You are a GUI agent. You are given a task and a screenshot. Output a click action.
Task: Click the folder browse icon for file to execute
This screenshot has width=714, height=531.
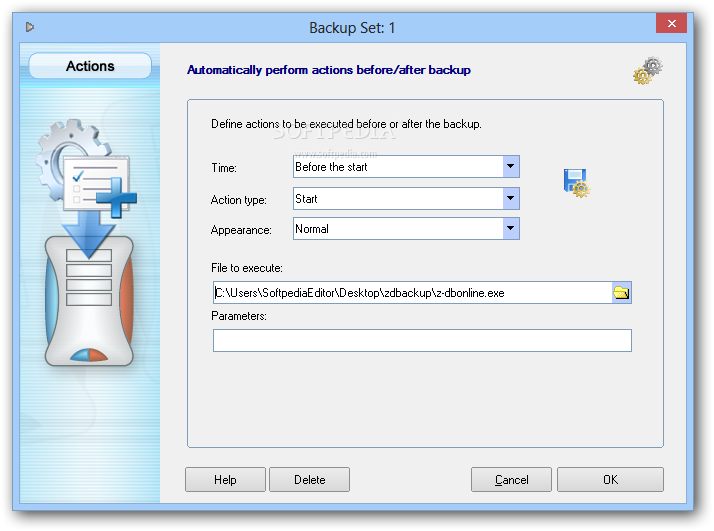click(621, 292)
